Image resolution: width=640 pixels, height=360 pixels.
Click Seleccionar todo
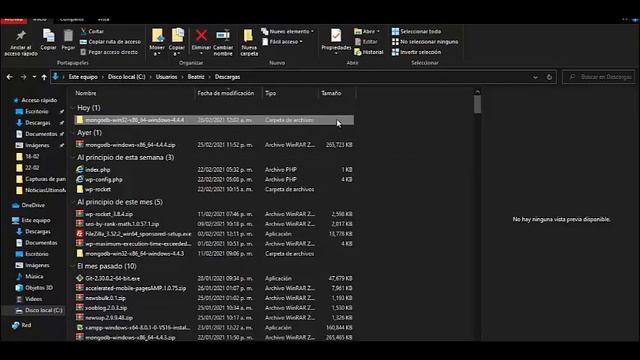[x=417, y=31]
